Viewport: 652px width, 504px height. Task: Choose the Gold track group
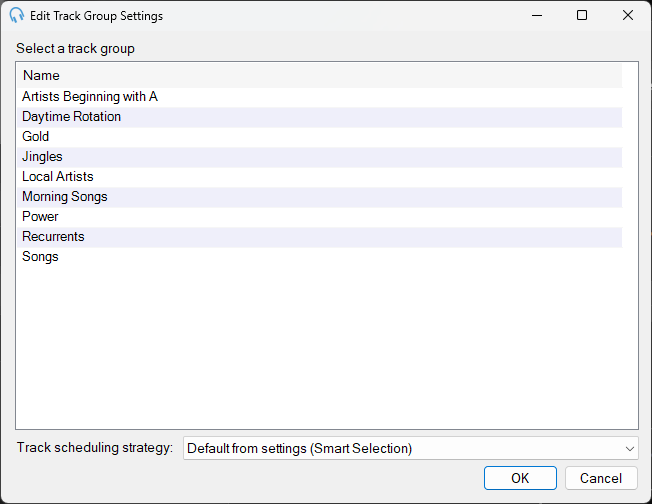coord(320,137)
